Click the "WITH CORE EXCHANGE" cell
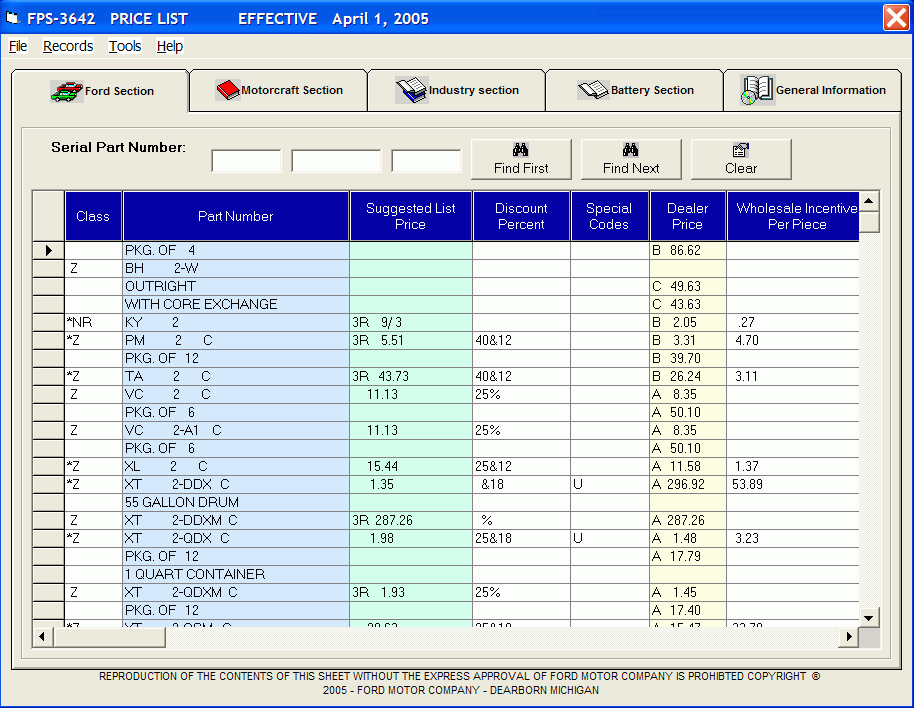Image resolution: width=914 pixels, height=708 pixels. coord(236,305)
